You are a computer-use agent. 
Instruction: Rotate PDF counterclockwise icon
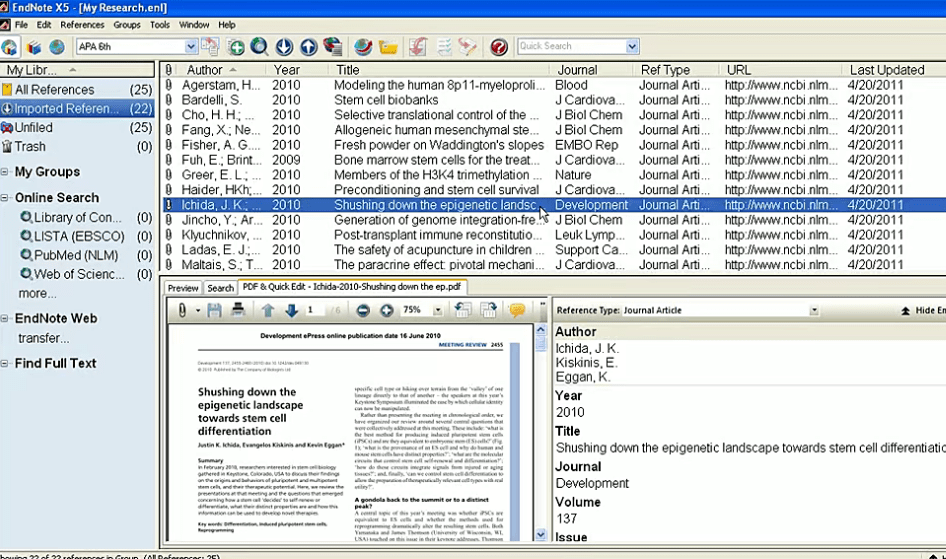coord(463,310)
